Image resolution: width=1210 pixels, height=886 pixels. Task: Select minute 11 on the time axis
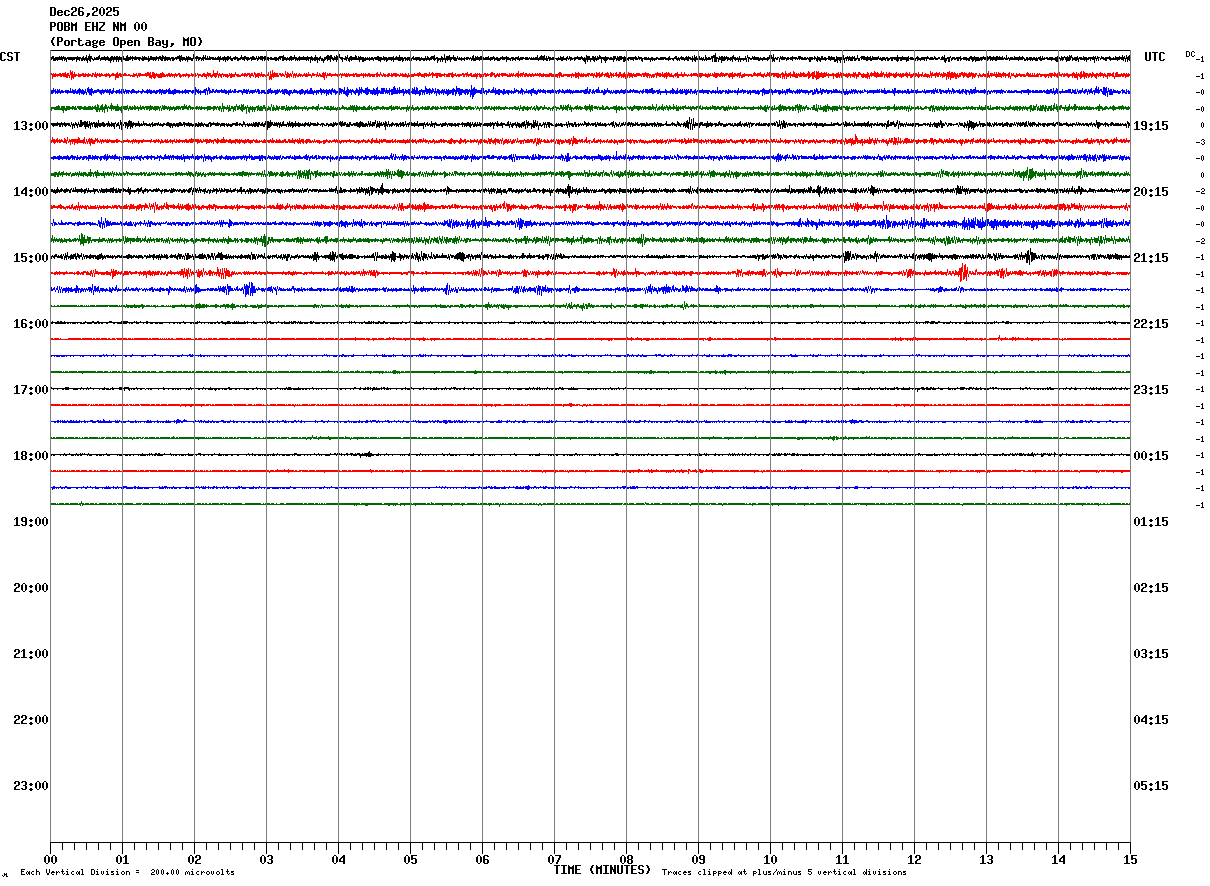(842, 860)
